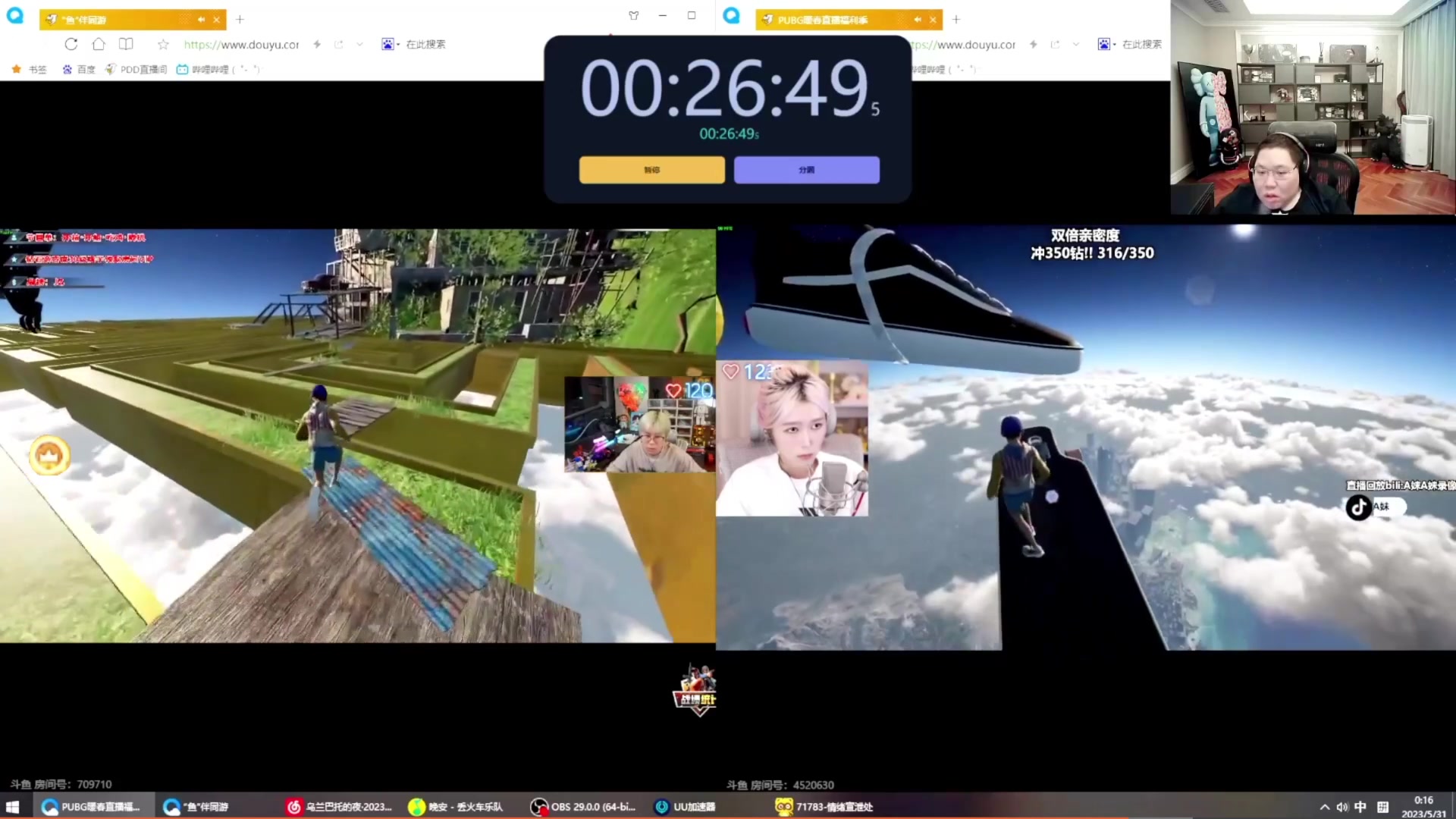Click the lightning speed-mode icon in left browser

[317, 45]
